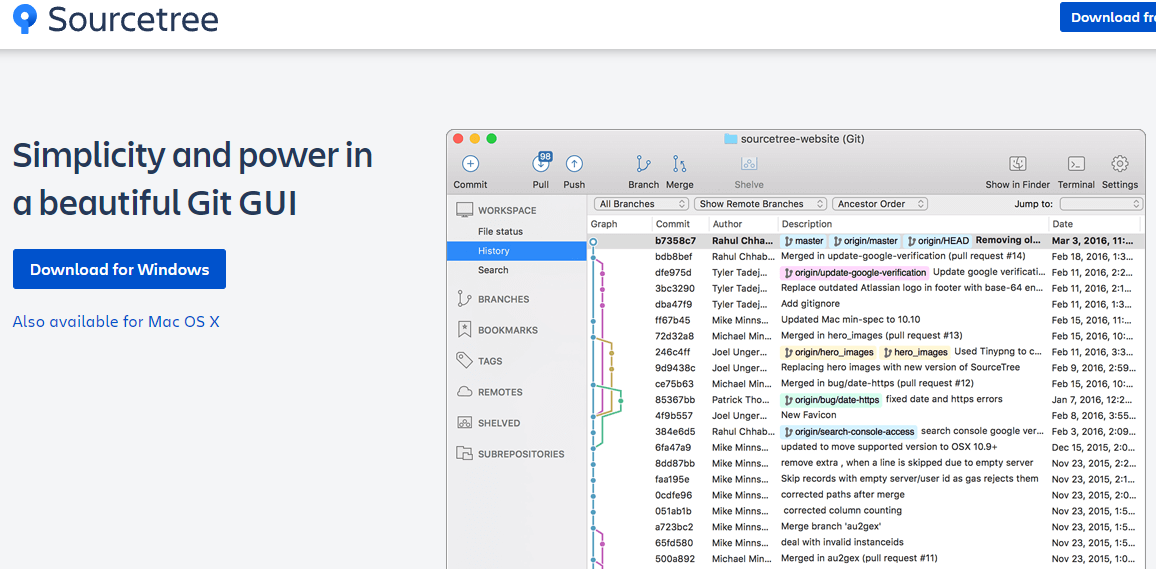Select commit 500a892 row
1156x577 pixels.
click(867, 558)
